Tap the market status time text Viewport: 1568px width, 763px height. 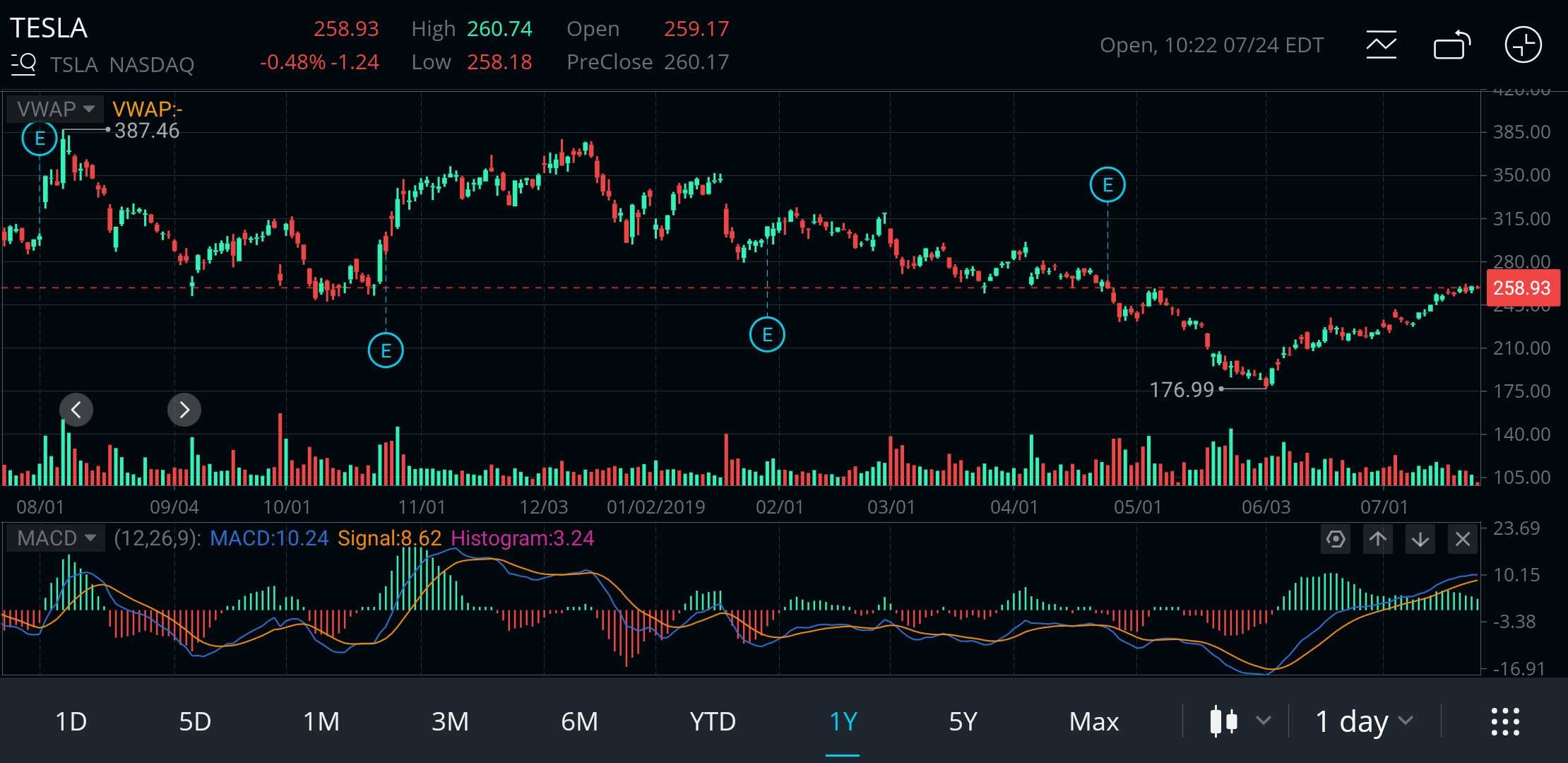click(1211, 45)
